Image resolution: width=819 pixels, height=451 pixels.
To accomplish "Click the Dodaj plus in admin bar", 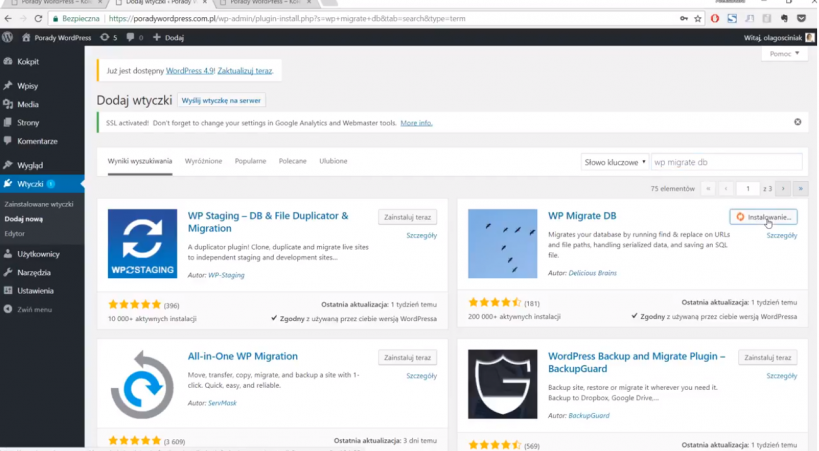I will click(x=168, y=38).
